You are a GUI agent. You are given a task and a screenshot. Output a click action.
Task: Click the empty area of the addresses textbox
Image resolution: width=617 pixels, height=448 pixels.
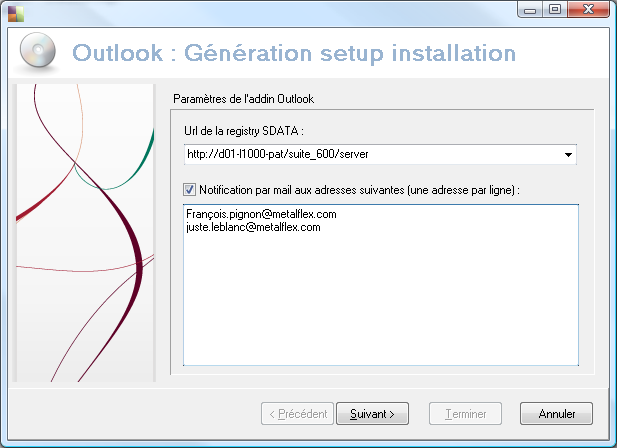(x=381, y=299)
